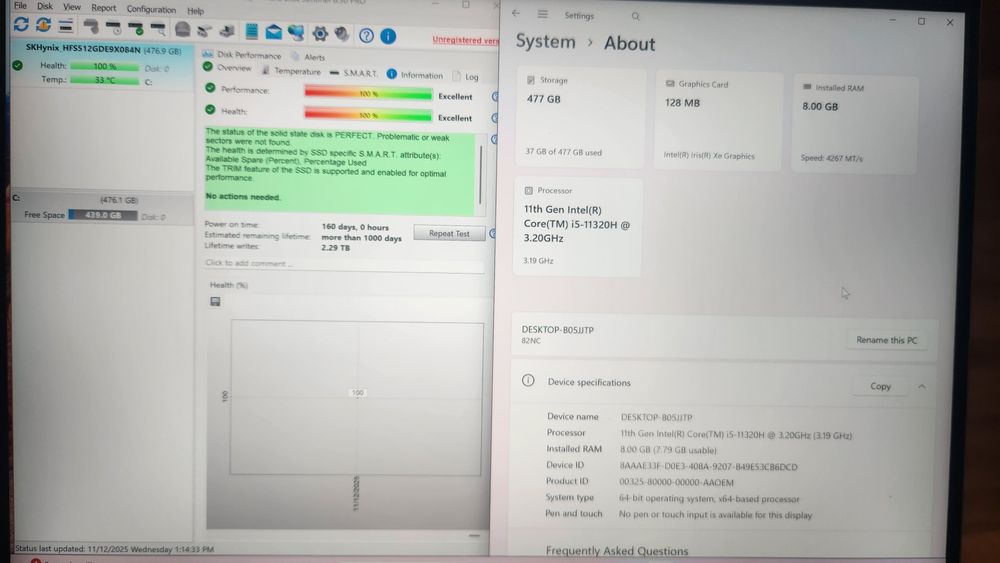Click the green check icon next to Health row
This screenshot has width=1000, height=563.
tap(210, 110)
